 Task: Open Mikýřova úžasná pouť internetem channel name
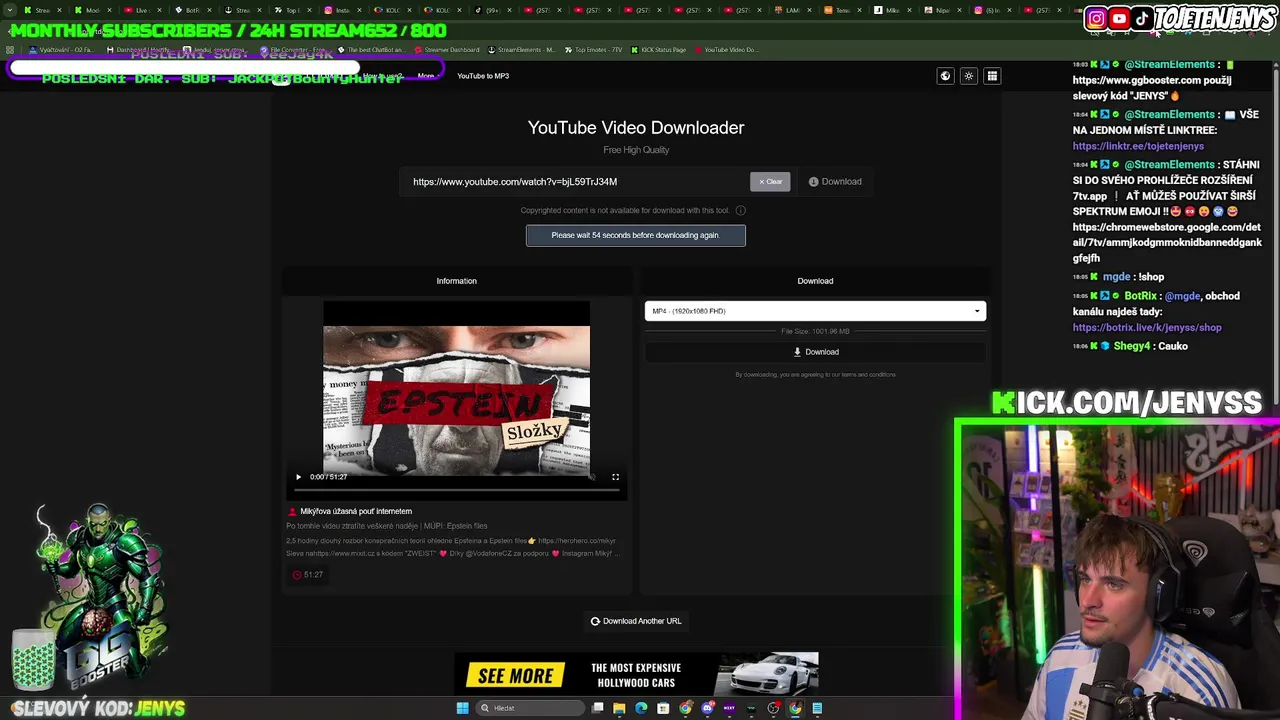(x=356, y=511)
